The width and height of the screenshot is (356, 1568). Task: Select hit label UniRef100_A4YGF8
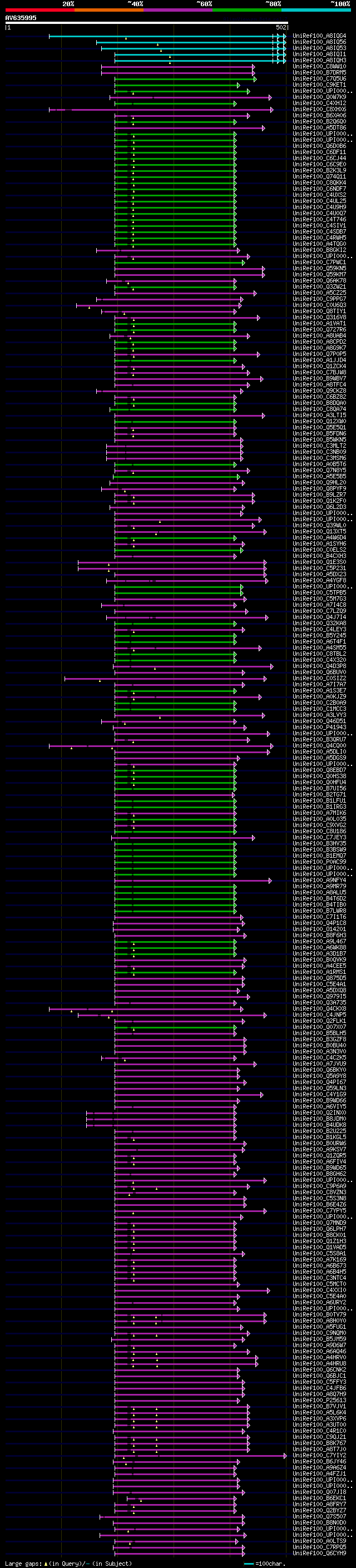click(319, 580)
